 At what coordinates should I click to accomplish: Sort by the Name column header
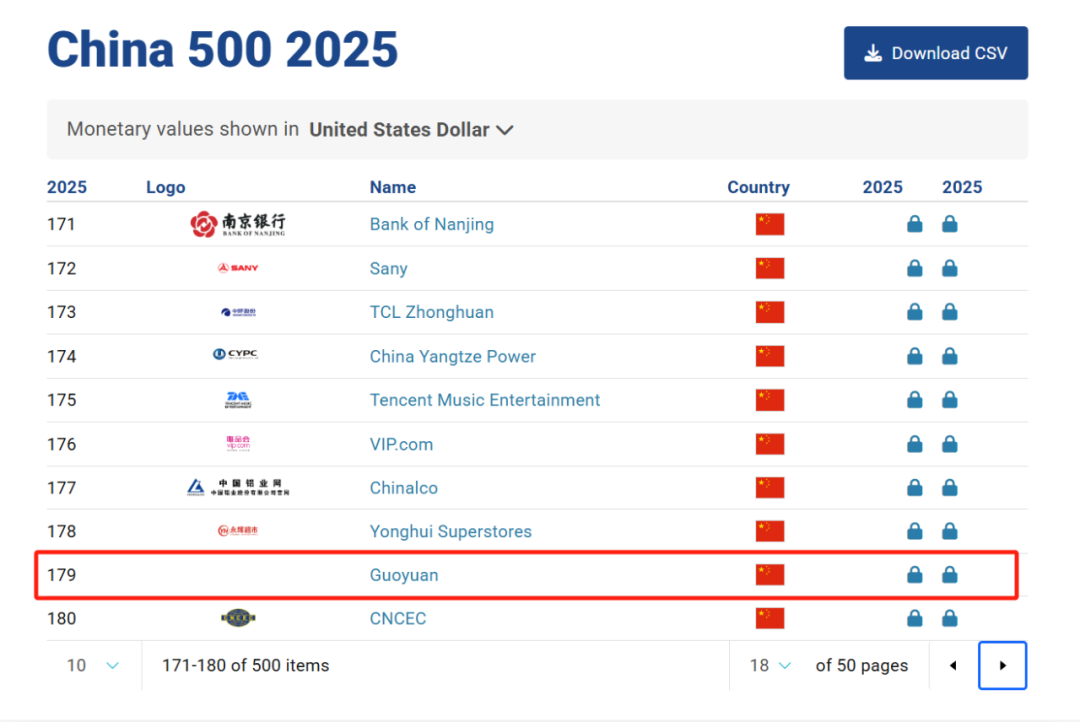click(x=393, y=187)
